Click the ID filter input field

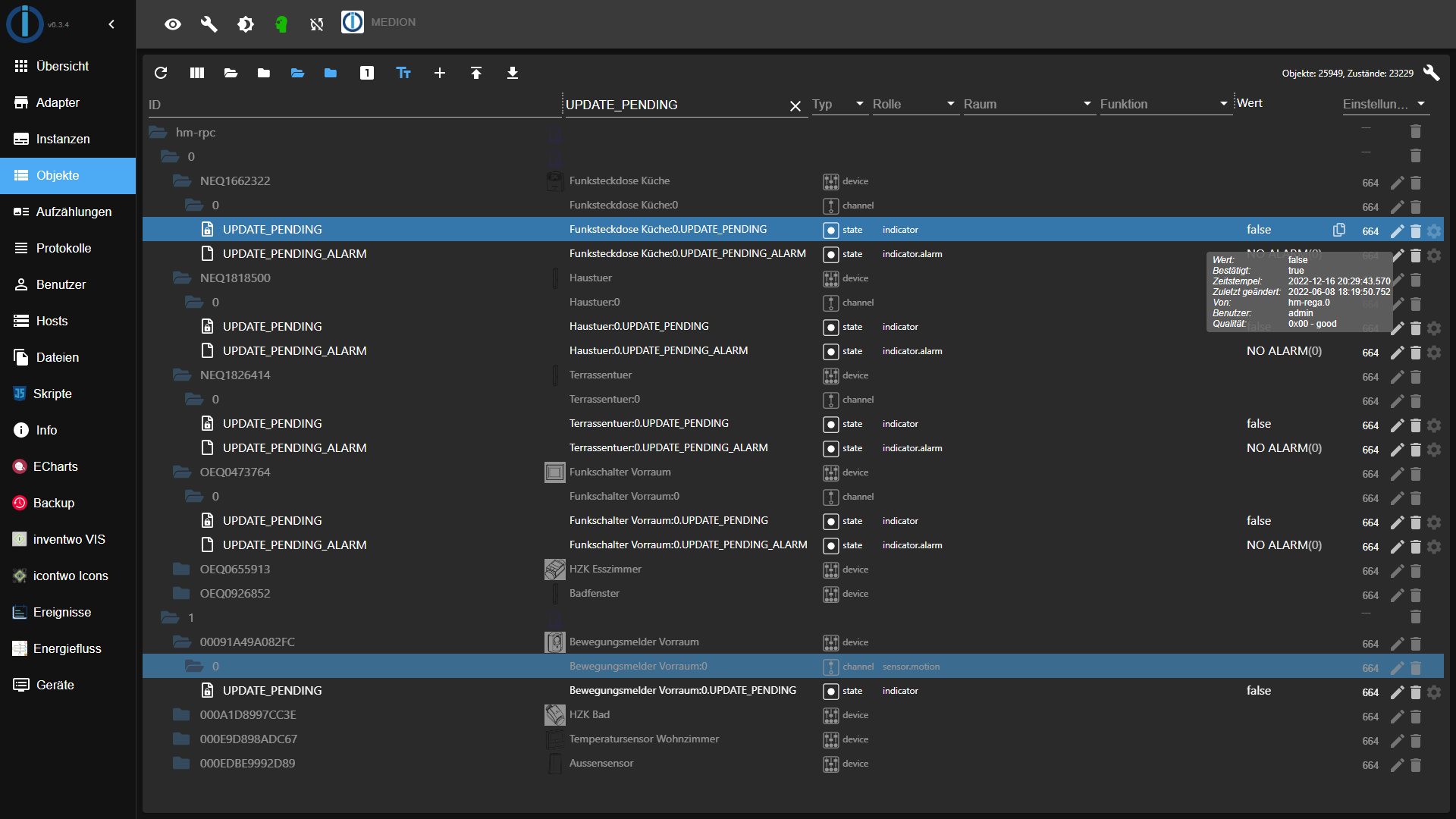353,105
